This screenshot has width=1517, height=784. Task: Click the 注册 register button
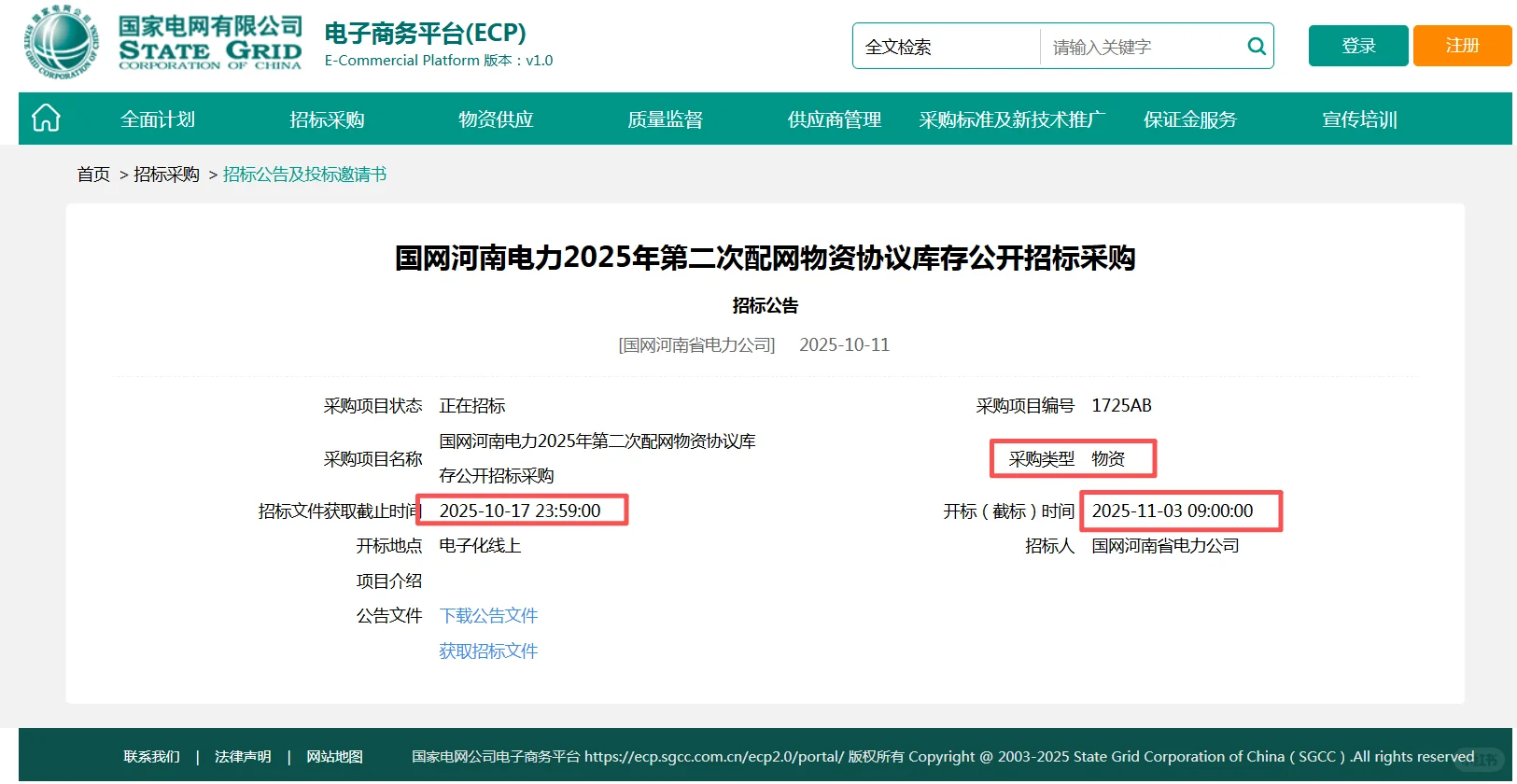tap(1462, 46)
